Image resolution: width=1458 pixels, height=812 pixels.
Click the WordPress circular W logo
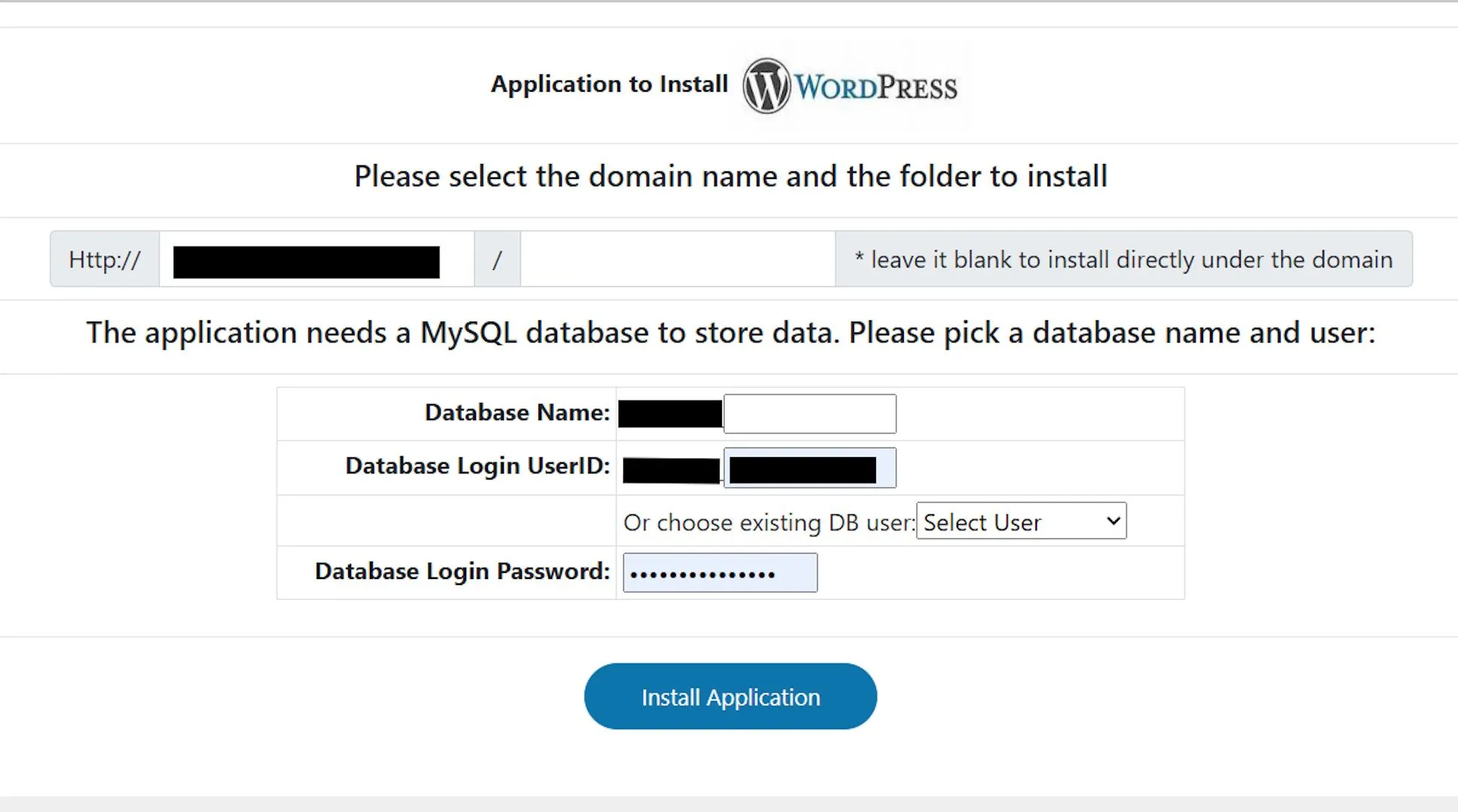click(x=766, y=86)
